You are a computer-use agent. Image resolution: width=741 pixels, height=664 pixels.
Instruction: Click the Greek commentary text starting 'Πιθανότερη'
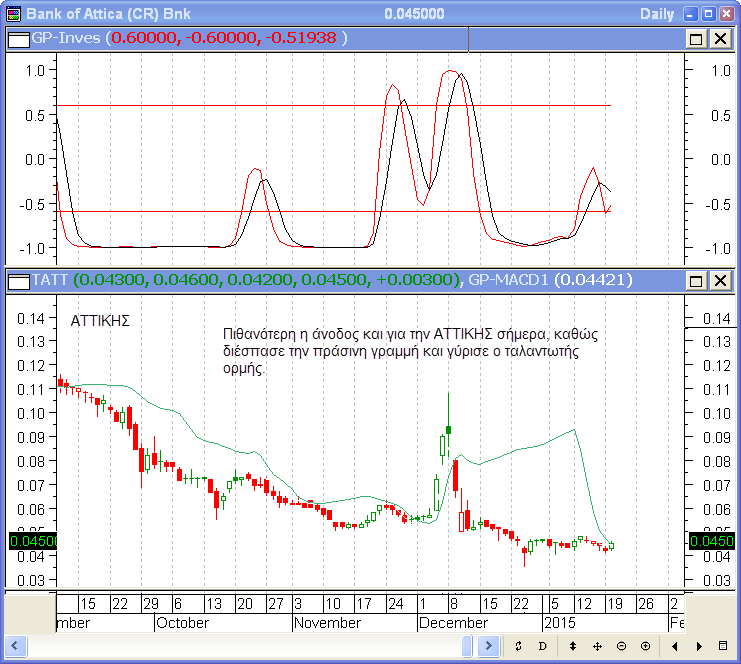coord(410,351)
